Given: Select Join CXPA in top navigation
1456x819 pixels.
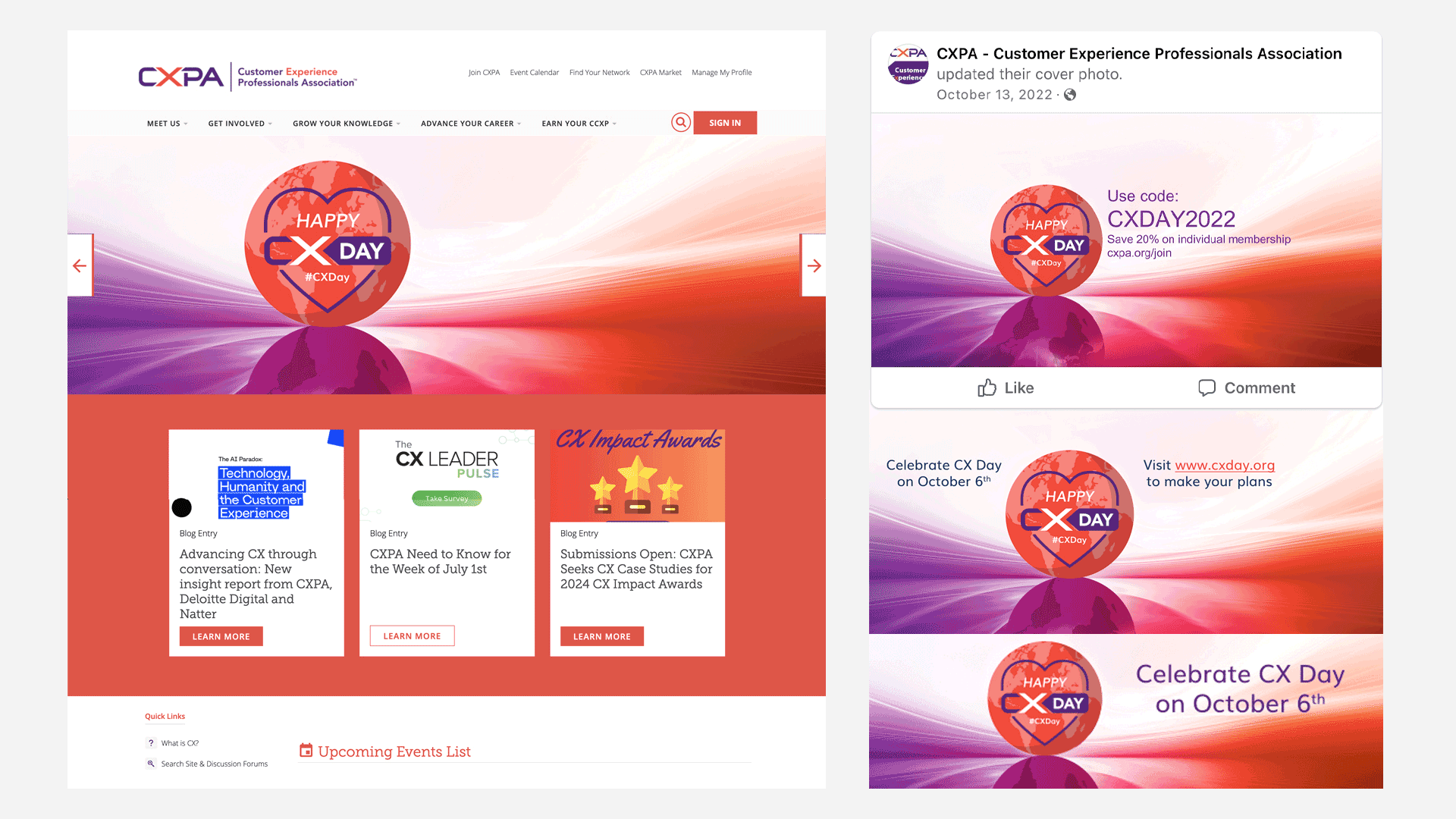Looking at the screenshot, I should pos(484,73).
